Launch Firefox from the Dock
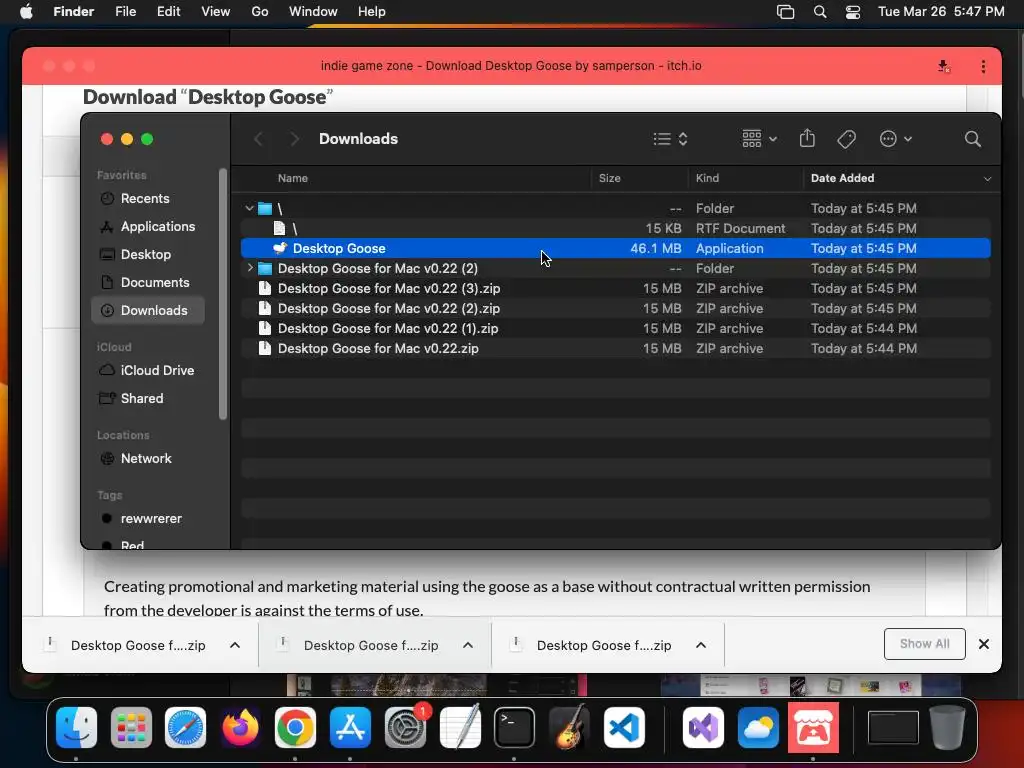The height and width of the screenshot is (768, 1024). click(x=240, y=727)
